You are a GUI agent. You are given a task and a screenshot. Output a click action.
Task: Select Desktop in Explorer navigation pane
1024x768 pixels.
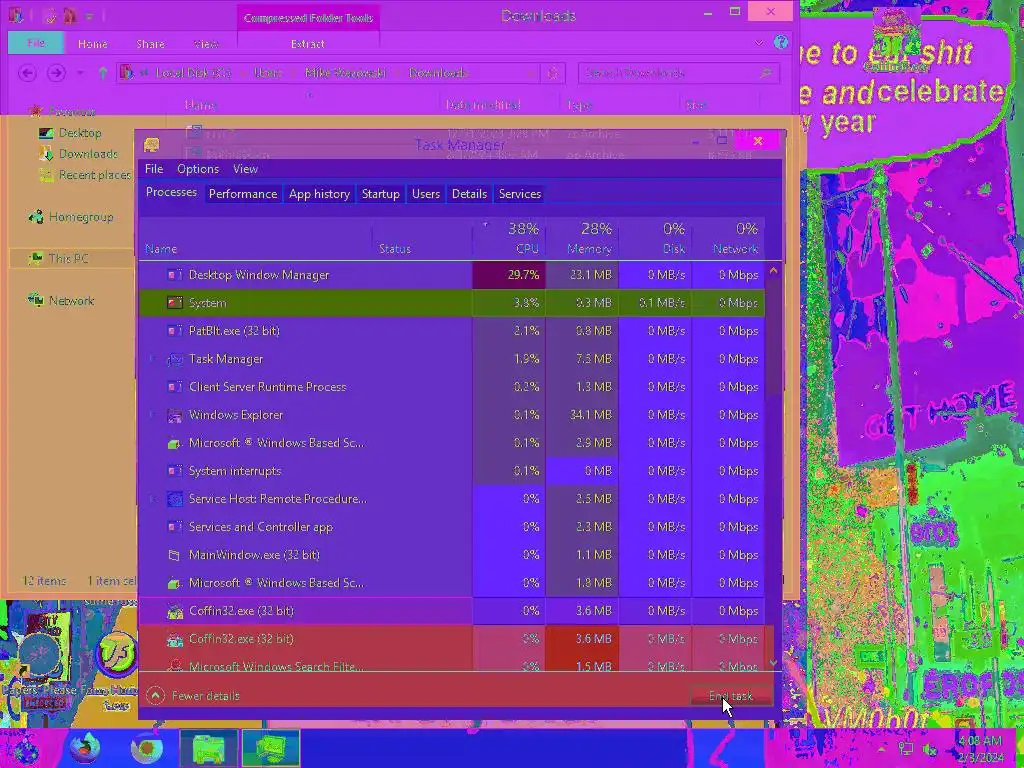[x=70, y=133]
